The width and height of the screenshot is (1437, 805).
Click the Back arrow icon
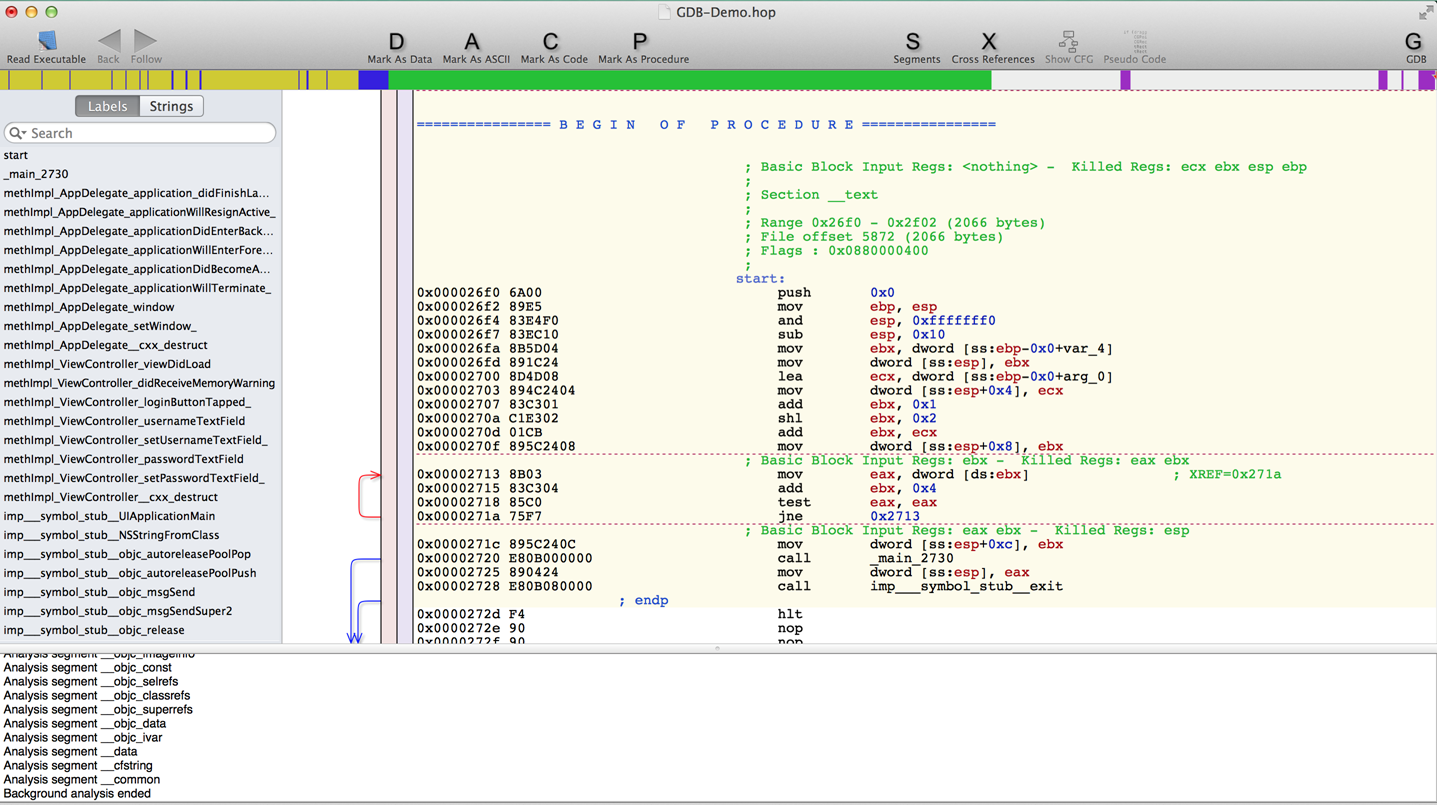pyautogui.click(x=108, y=42)
